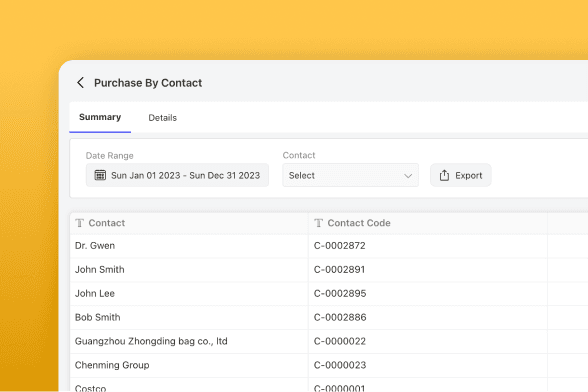Select the Bob Smith contact cell
Image resolution: width=588 pixels, height=392 pixels.
click(x=189, y=317)
